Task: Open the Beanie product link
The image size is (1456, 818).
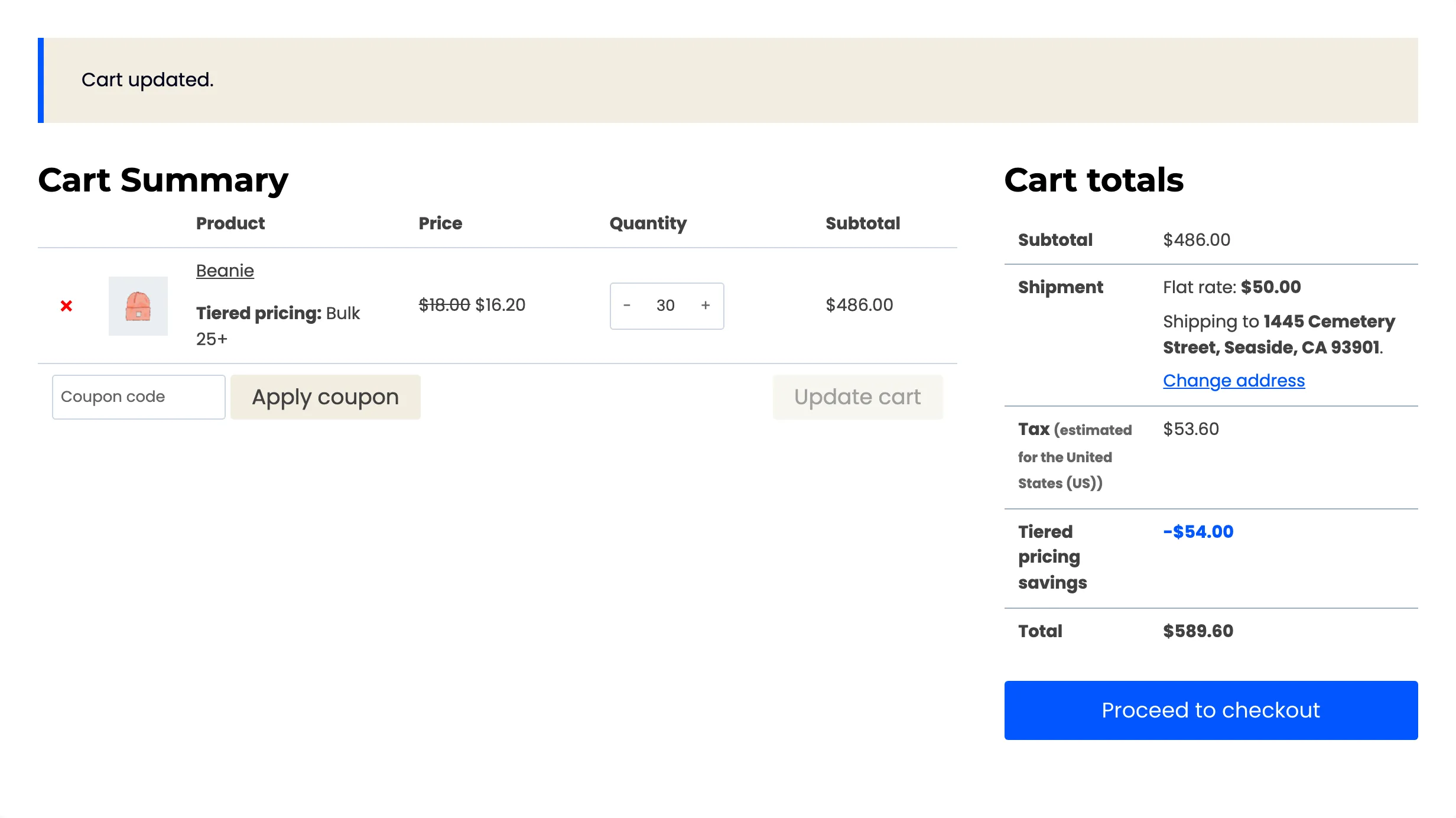Action: pos(225,271)
